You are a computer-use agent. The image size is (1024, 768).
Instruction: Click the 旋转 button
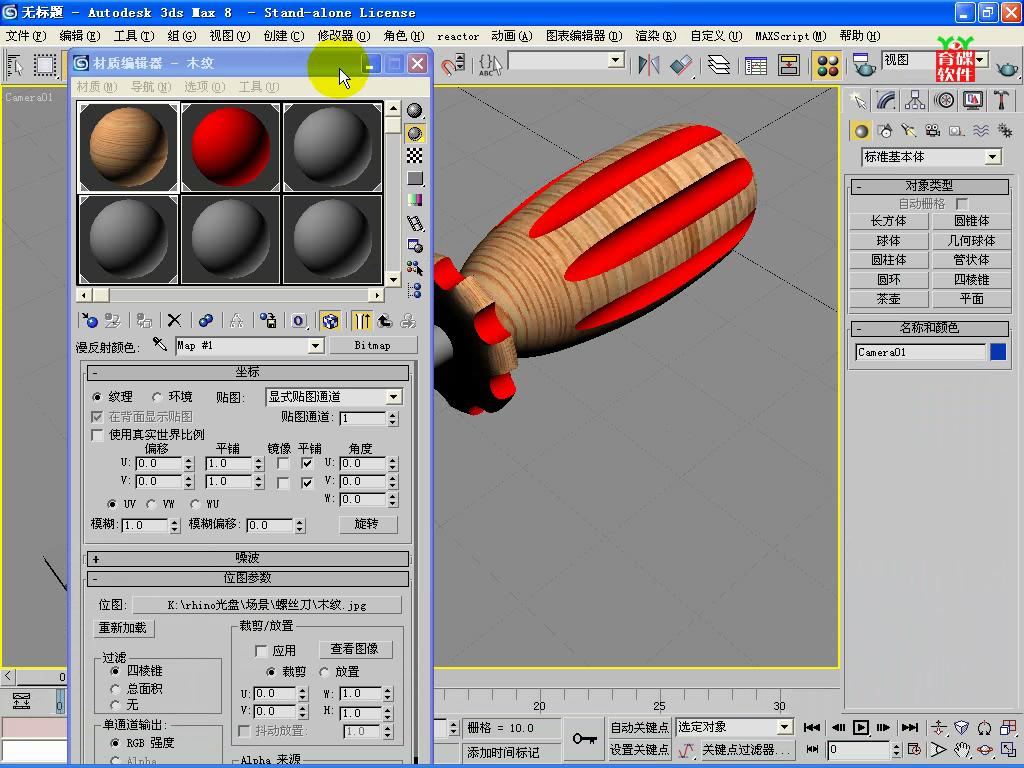(x=368, y=524)
